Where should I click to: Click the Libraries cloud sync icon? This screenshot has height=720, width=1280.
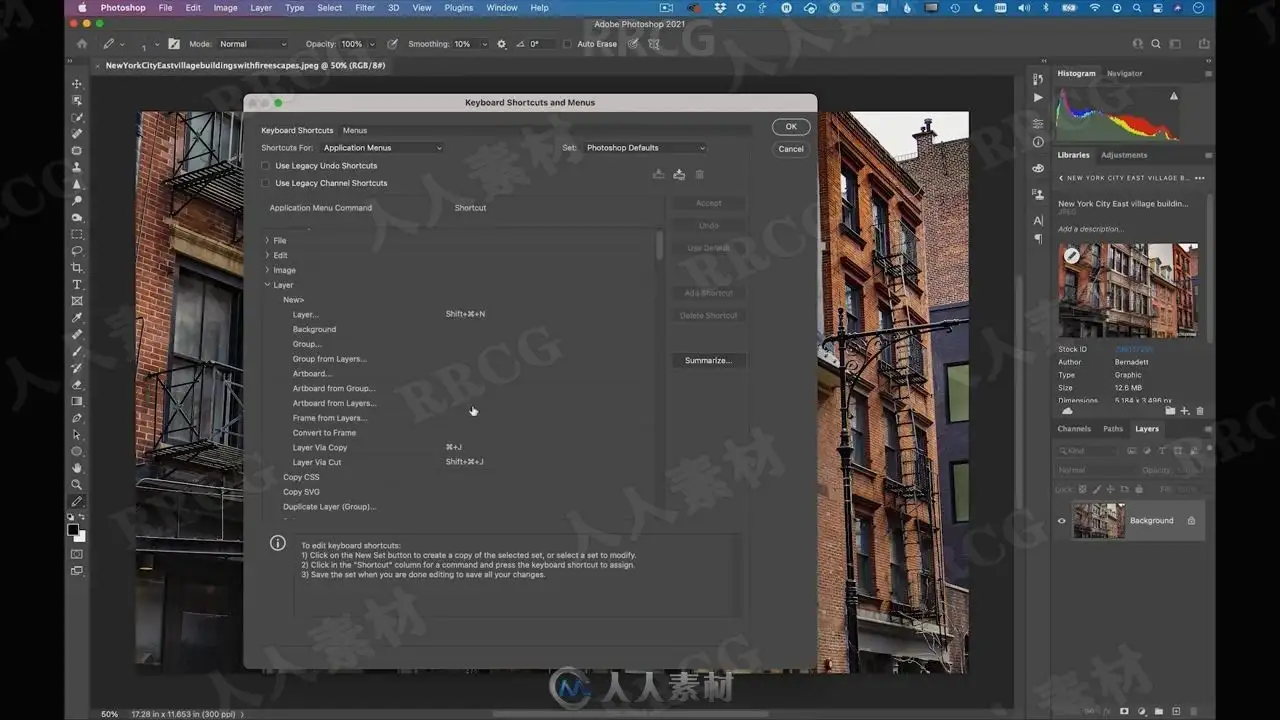click(1067, 411)
